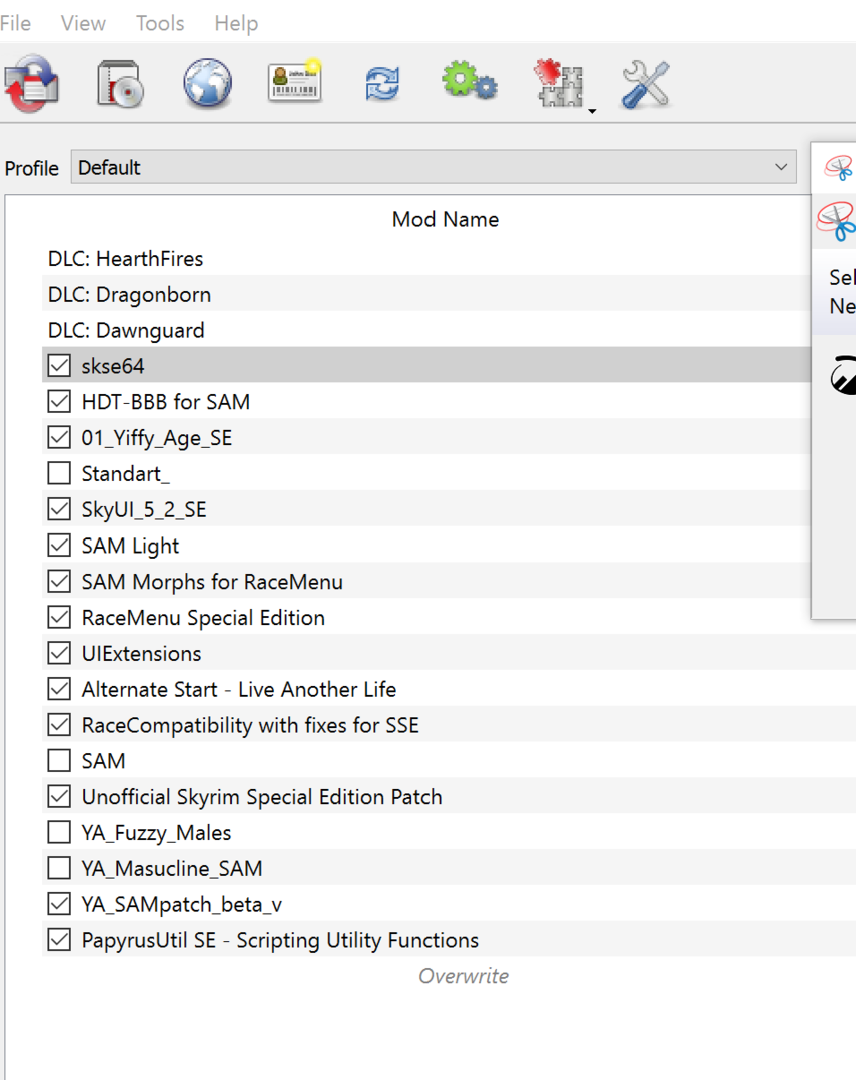Disable SAM Morphs for RaceMenu checkbox
Viewport: 856px width, 1080px height.
[59, 581]
